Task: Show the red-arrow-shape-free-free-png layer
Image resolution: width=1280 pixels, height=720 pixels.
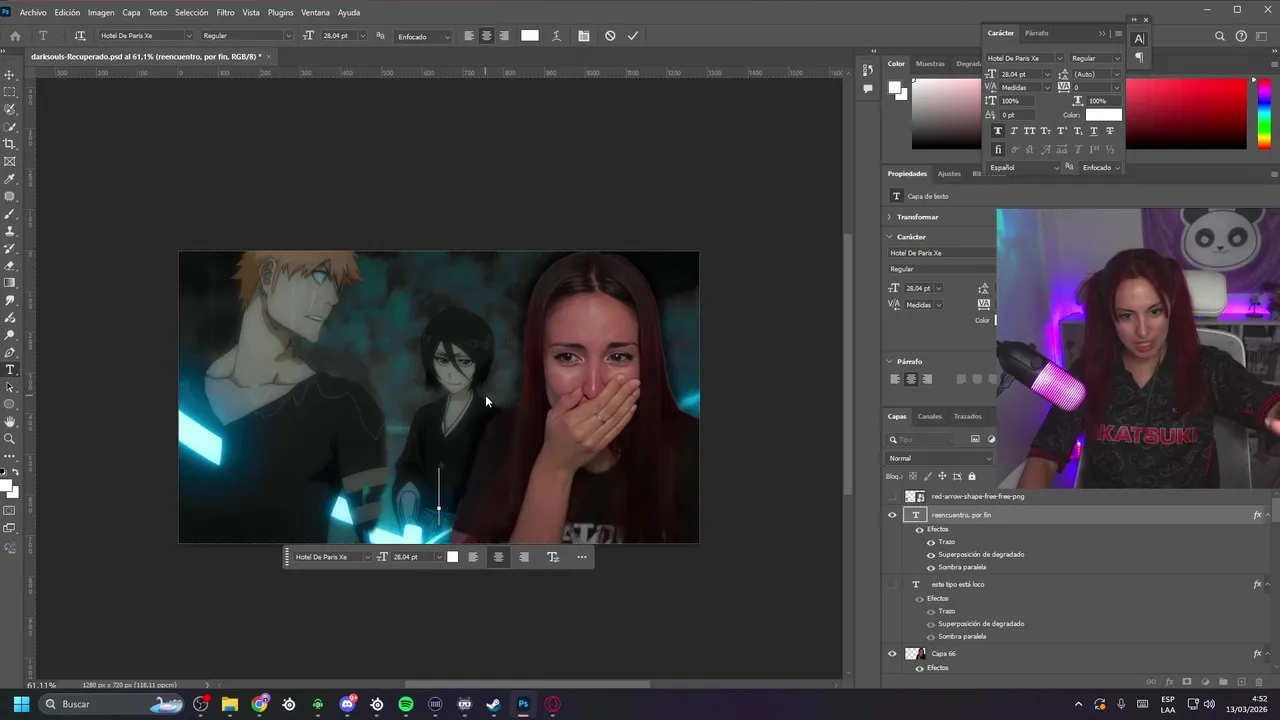Action: pos(892,496)
